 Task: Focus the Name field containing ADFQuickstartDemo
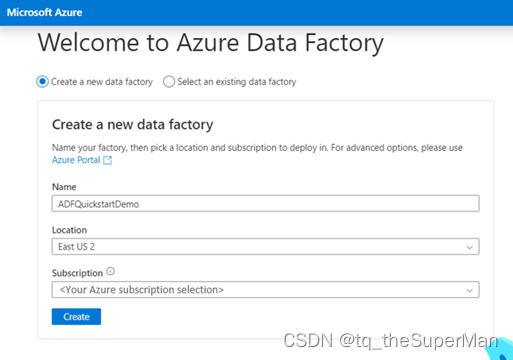pos(265,204)
